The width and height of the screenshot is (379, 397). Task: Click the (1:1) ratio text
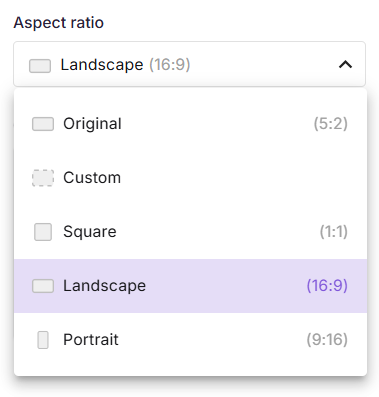pos(334,232)
